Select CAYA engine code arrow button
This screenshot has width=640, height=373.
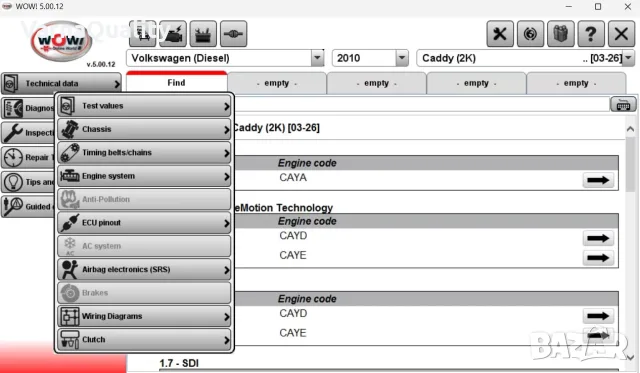(598, 180)
